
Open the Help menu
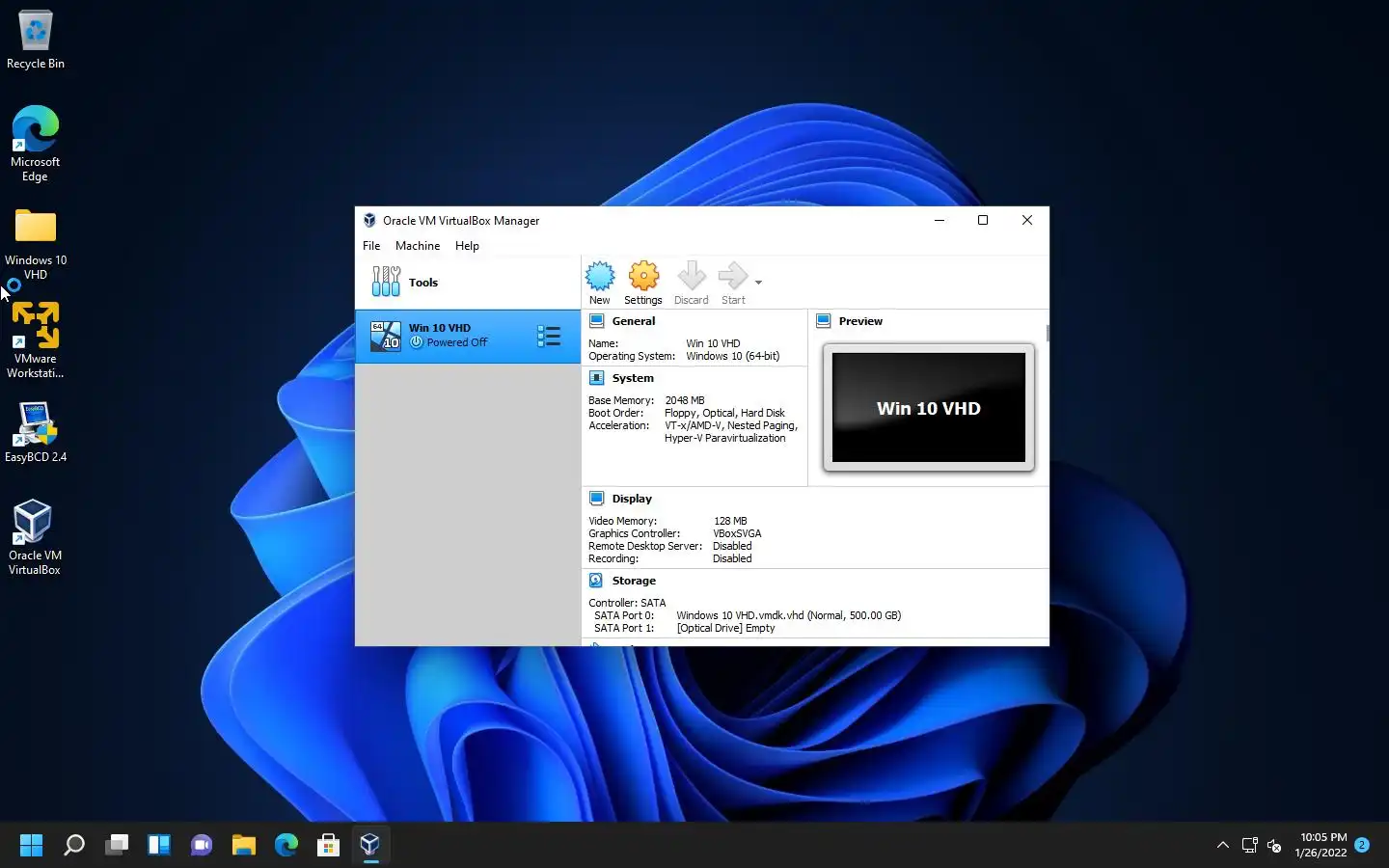[467, 246]
